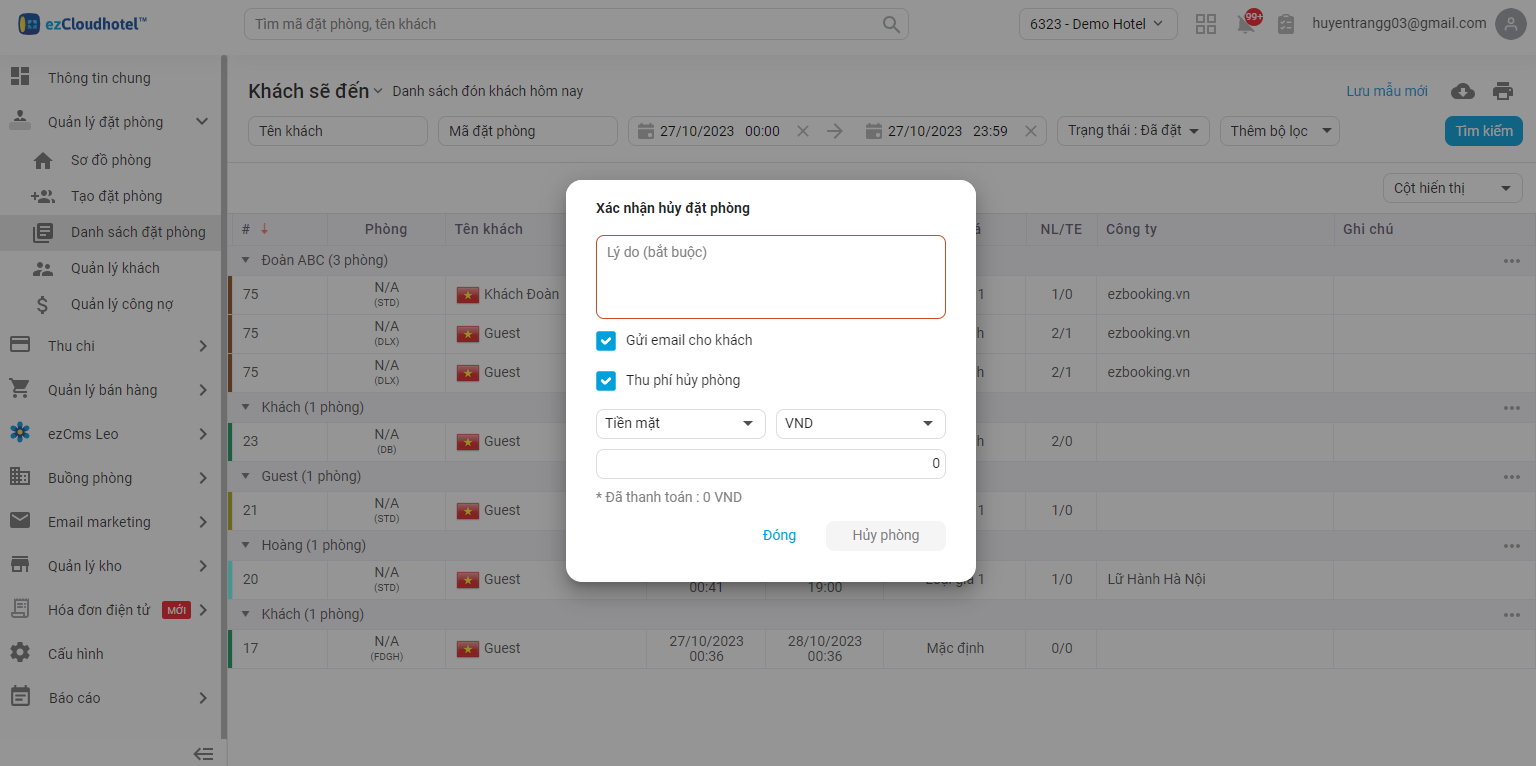The height and width of the screenshot is (766, 1536).
Task: Uncheck "Gửi email cho khách" checkbox
Action: click(x=606, y=341)
